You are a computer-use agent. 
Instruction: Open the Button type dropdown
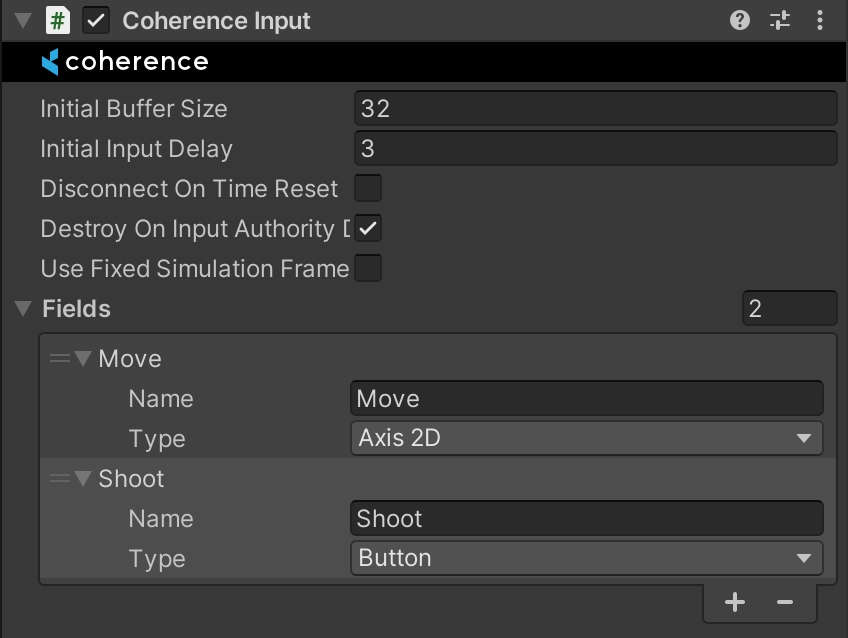pyautogui.click(x=586, y=558)
